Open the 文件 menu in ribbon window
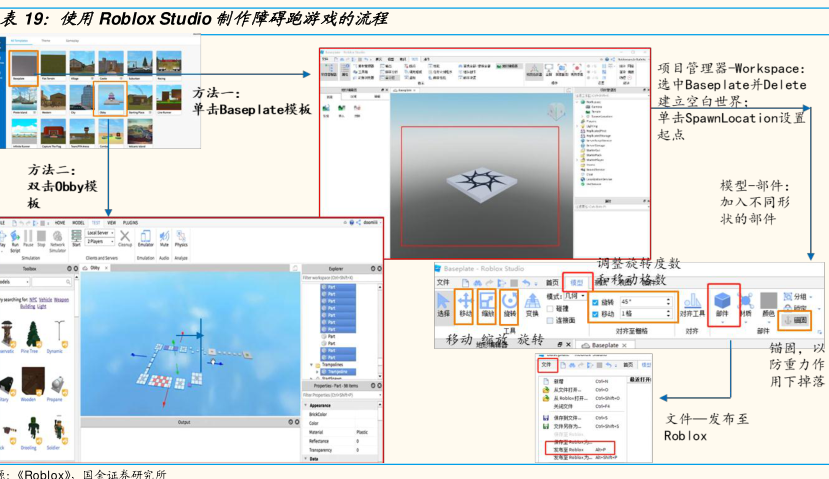This screenshot has width=829, height=479. pos(443,282)
